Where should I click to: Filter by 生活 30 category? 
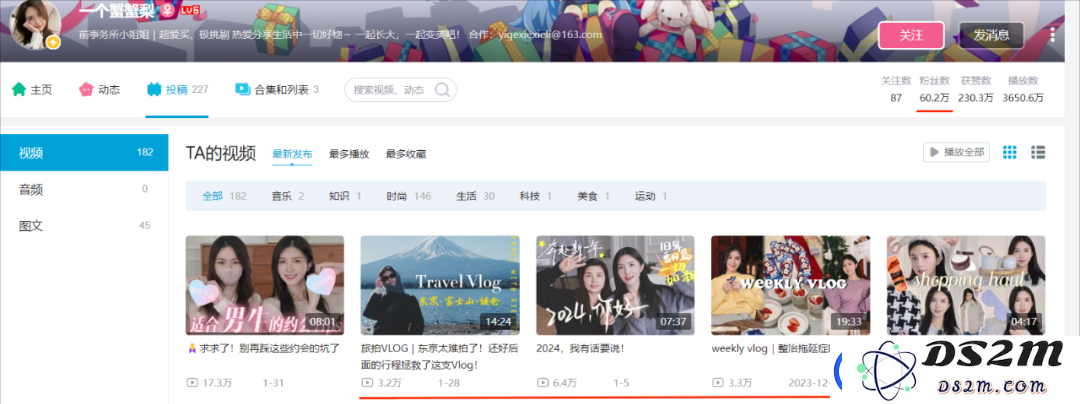coord(475,196)
